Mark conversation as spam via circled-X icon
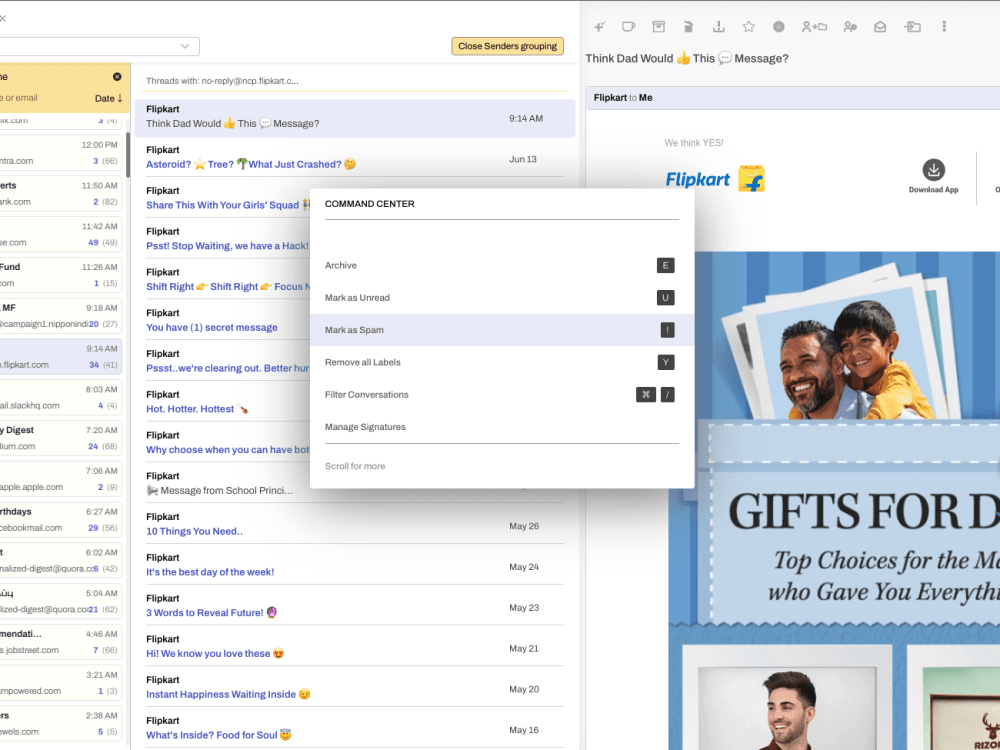Viewport: 1000px width, 750px height. click(x=778, y=27)
